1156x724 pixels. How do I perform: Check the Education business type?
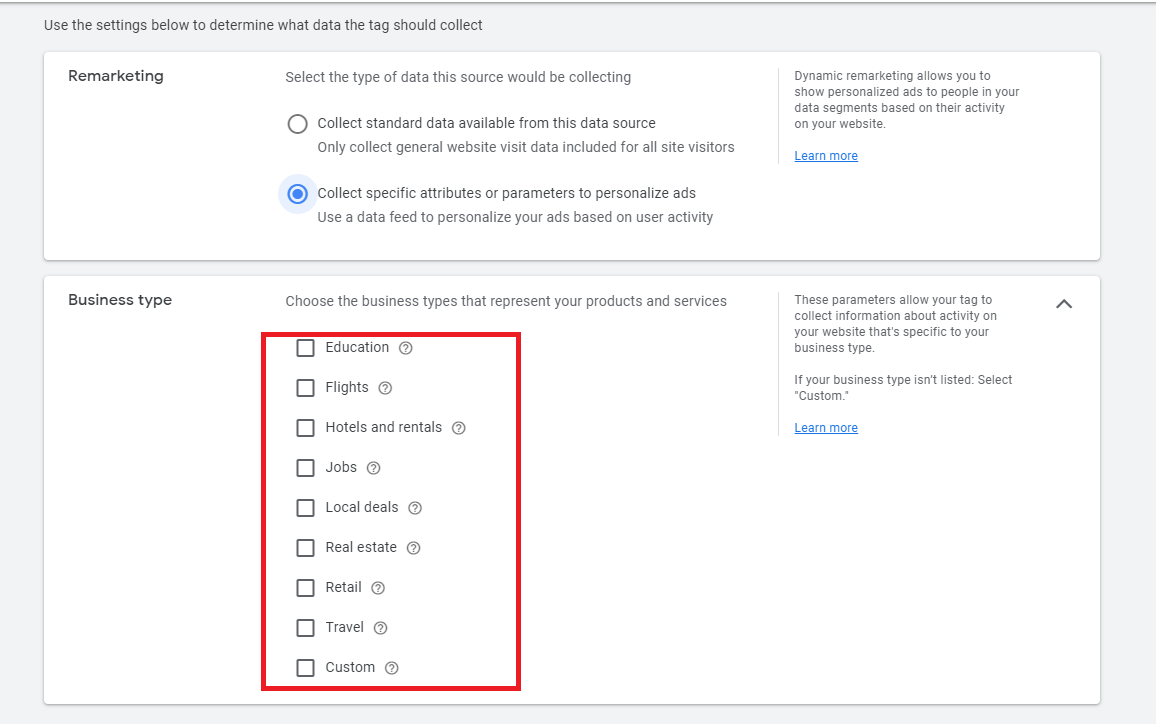coord(305,348)
